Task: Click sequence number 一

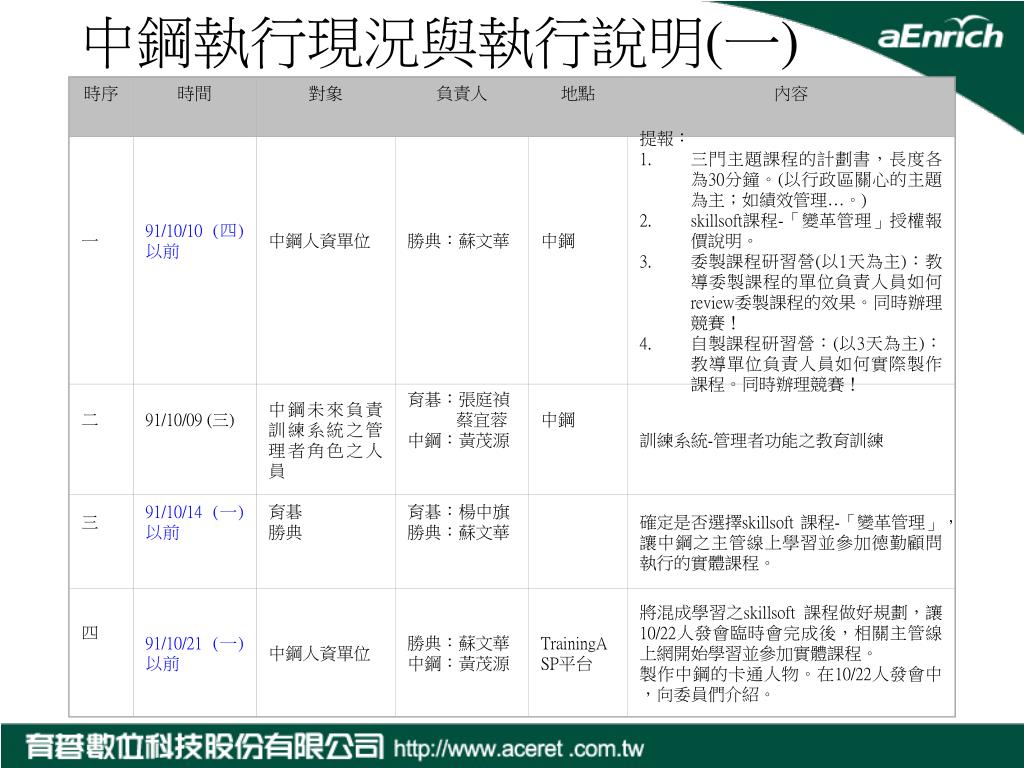Action: pos(90,241)
